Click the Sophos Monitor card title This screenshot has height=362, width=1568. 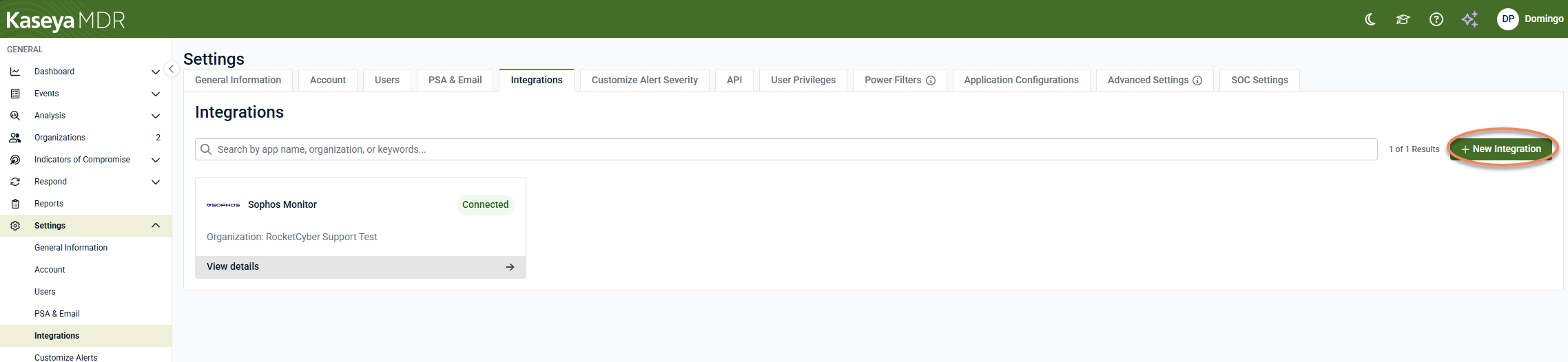tap(282, 204)
